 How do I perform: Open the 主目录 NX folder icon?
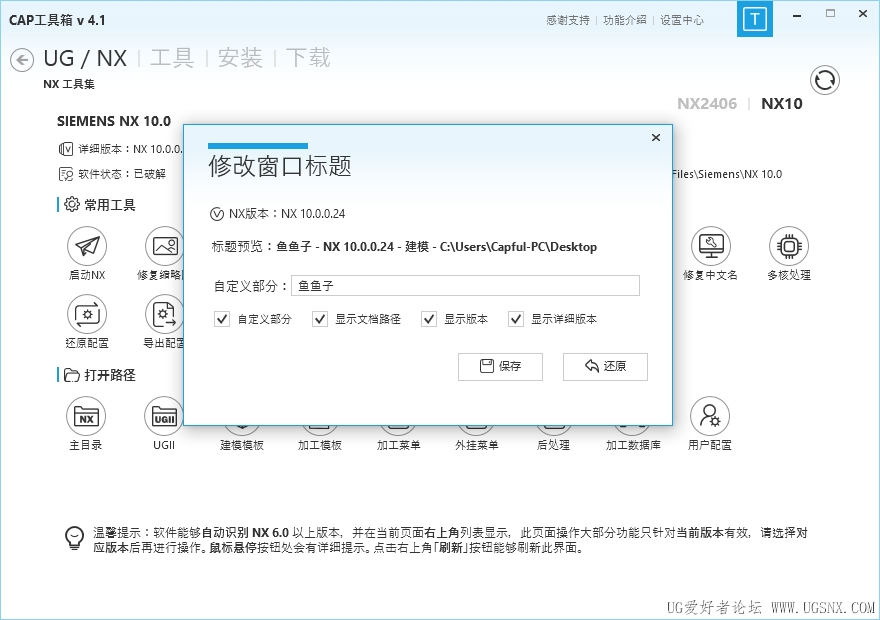coord(86,416)
